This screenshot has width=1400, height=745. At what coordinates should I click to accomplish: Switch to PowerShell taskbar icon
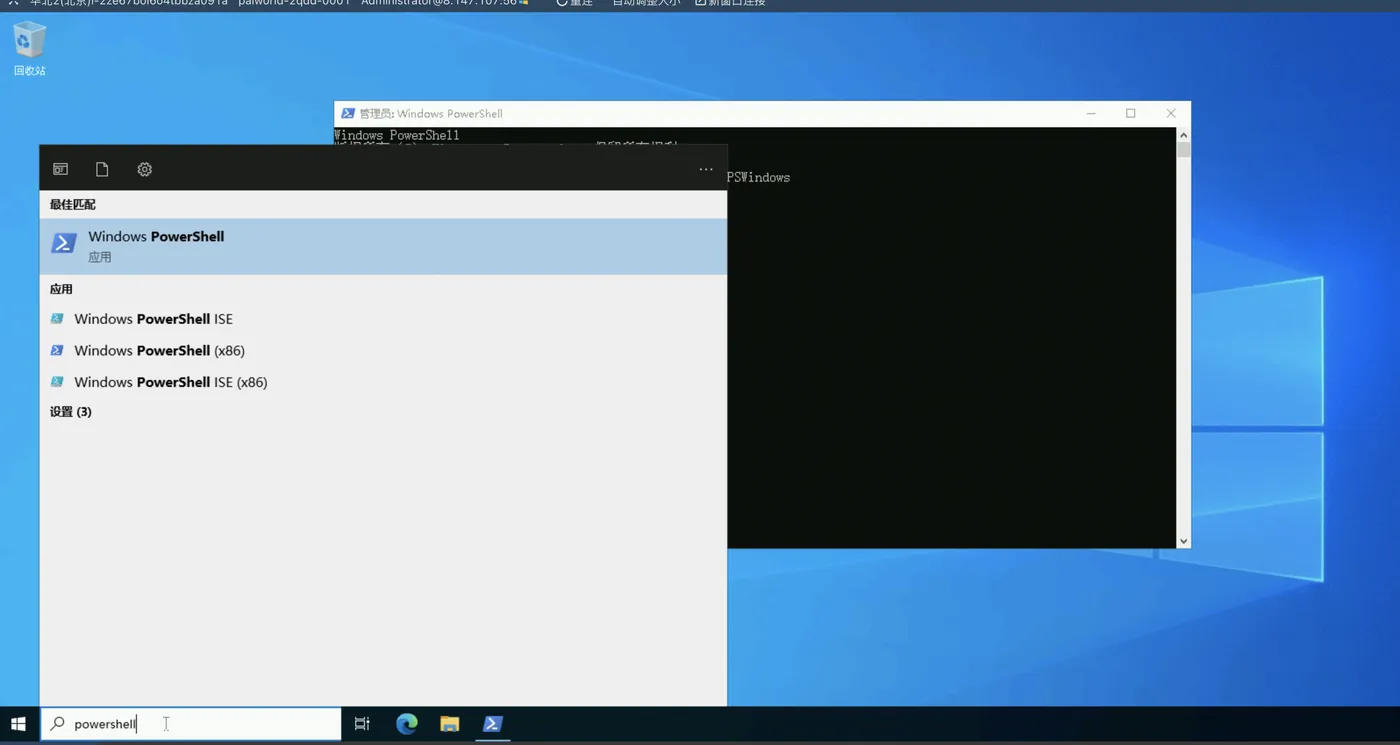pos(492,724)
